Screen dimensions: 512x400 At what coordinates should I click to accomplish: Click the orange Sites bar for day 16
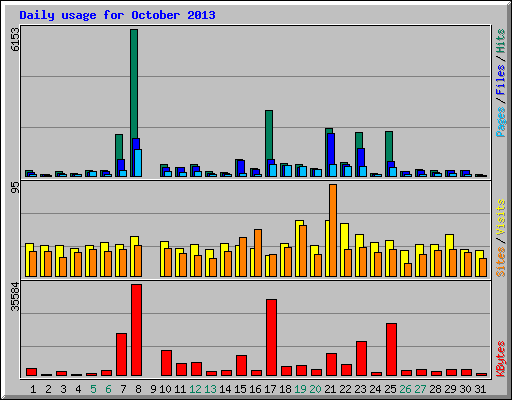pyautogui.click(x=258, y=253)
